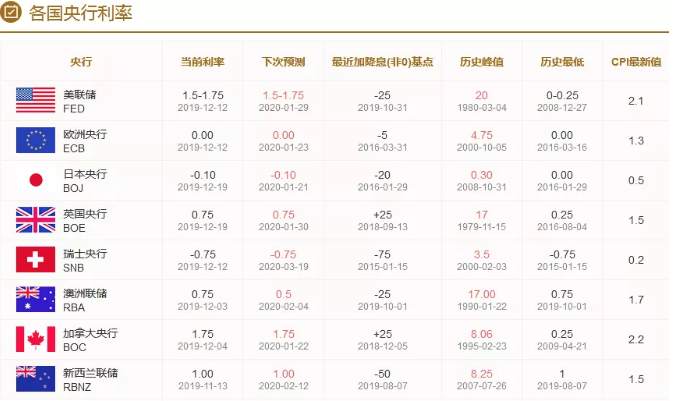This screenshot has width=685, height=401.
Task: Select the 最近加降息(非0)基点 column header
Action: pos(382,62)
